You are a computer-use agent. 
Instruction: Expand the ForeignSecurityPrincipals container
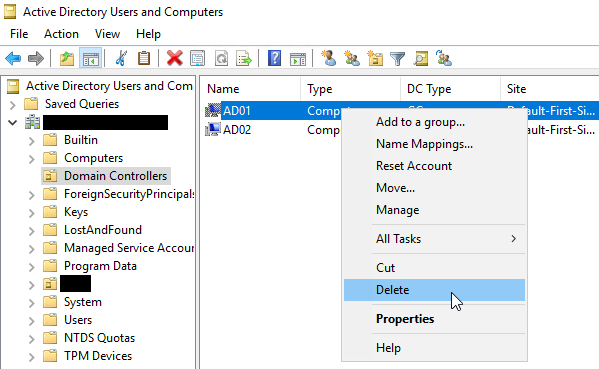point(31,194)
